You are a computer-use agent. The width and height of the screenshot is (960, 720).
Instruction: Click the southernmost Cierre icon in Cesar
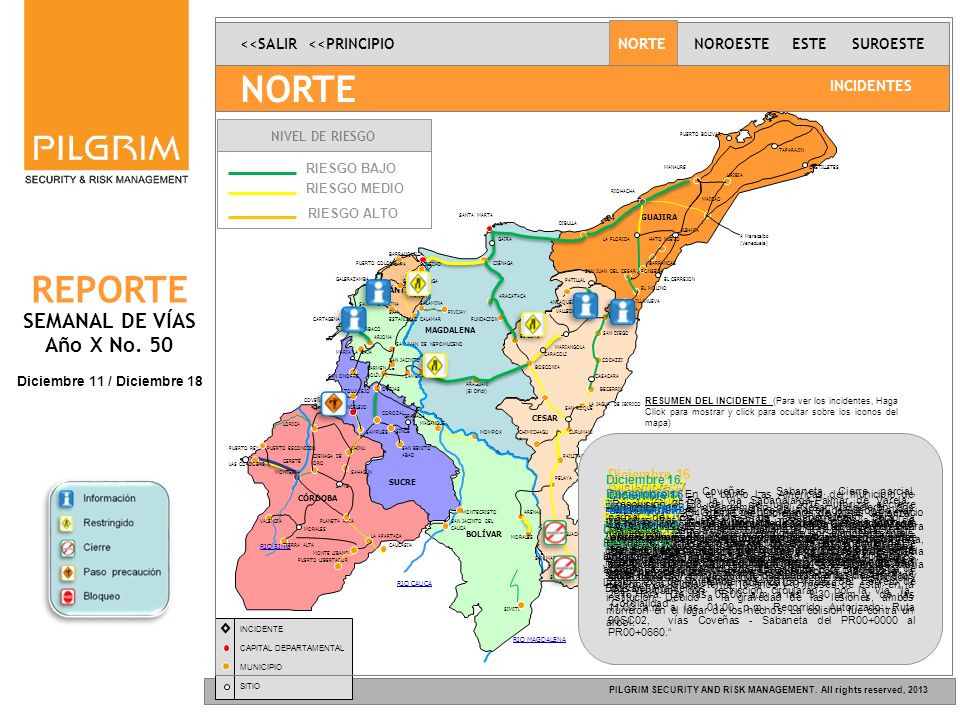click(x=564, y=568)
